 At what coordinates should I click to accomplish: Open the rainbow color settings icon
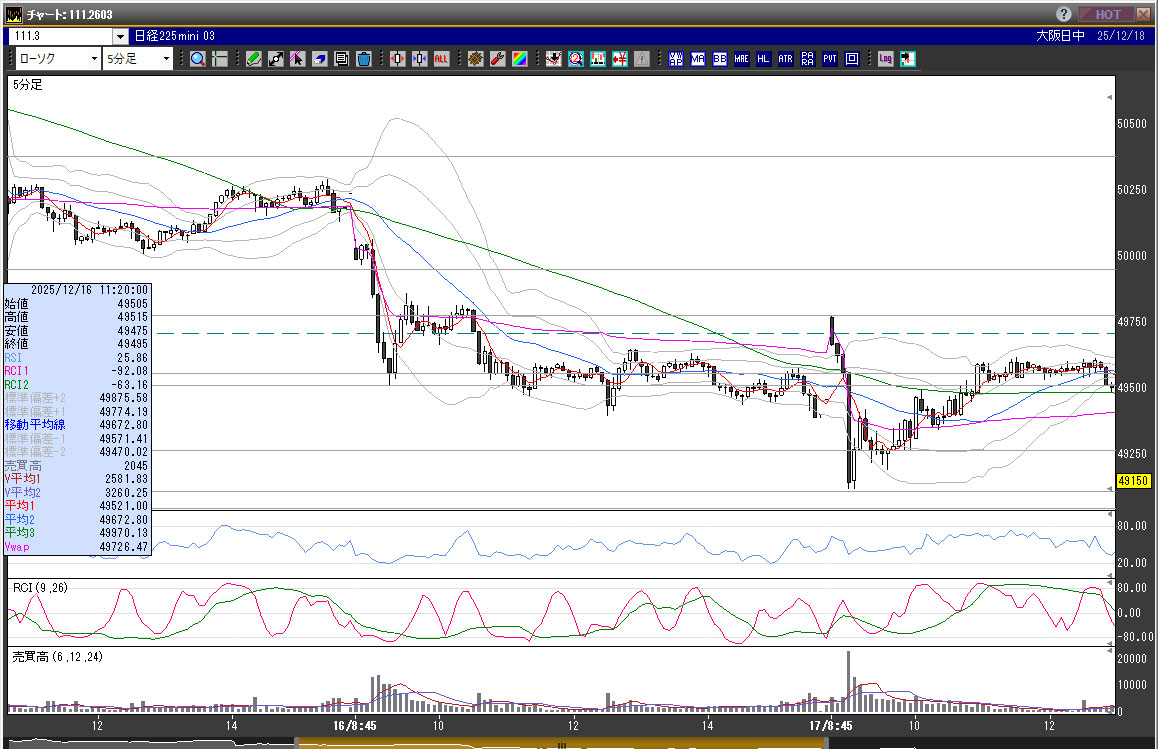click(519, 59)
